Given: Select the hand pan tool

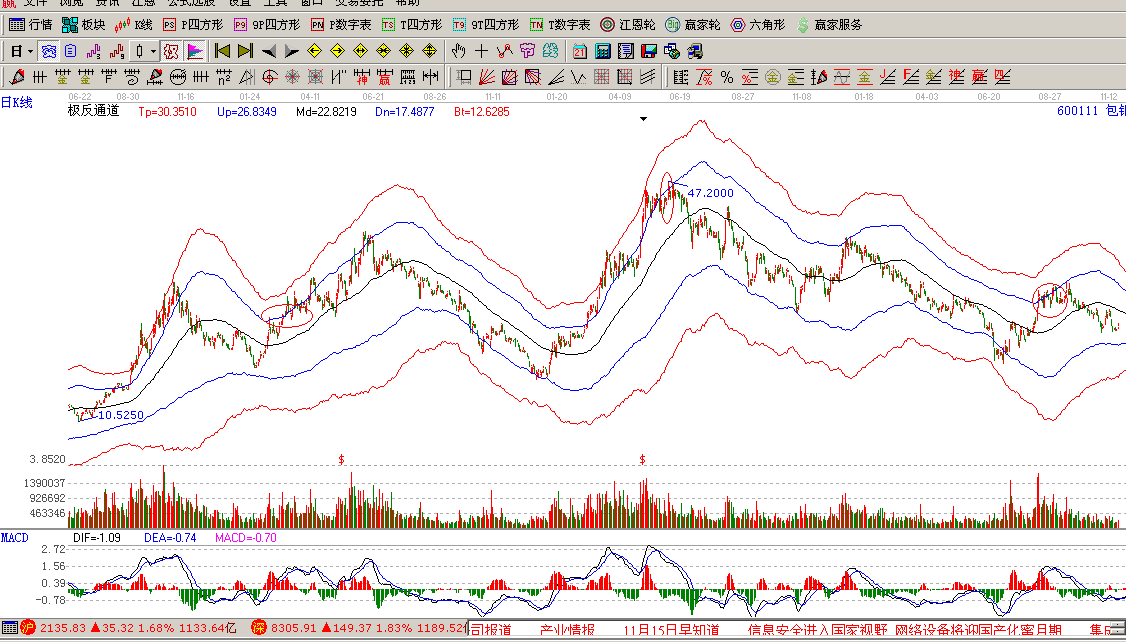Looking at the screenshot, I should click(459, 51).
